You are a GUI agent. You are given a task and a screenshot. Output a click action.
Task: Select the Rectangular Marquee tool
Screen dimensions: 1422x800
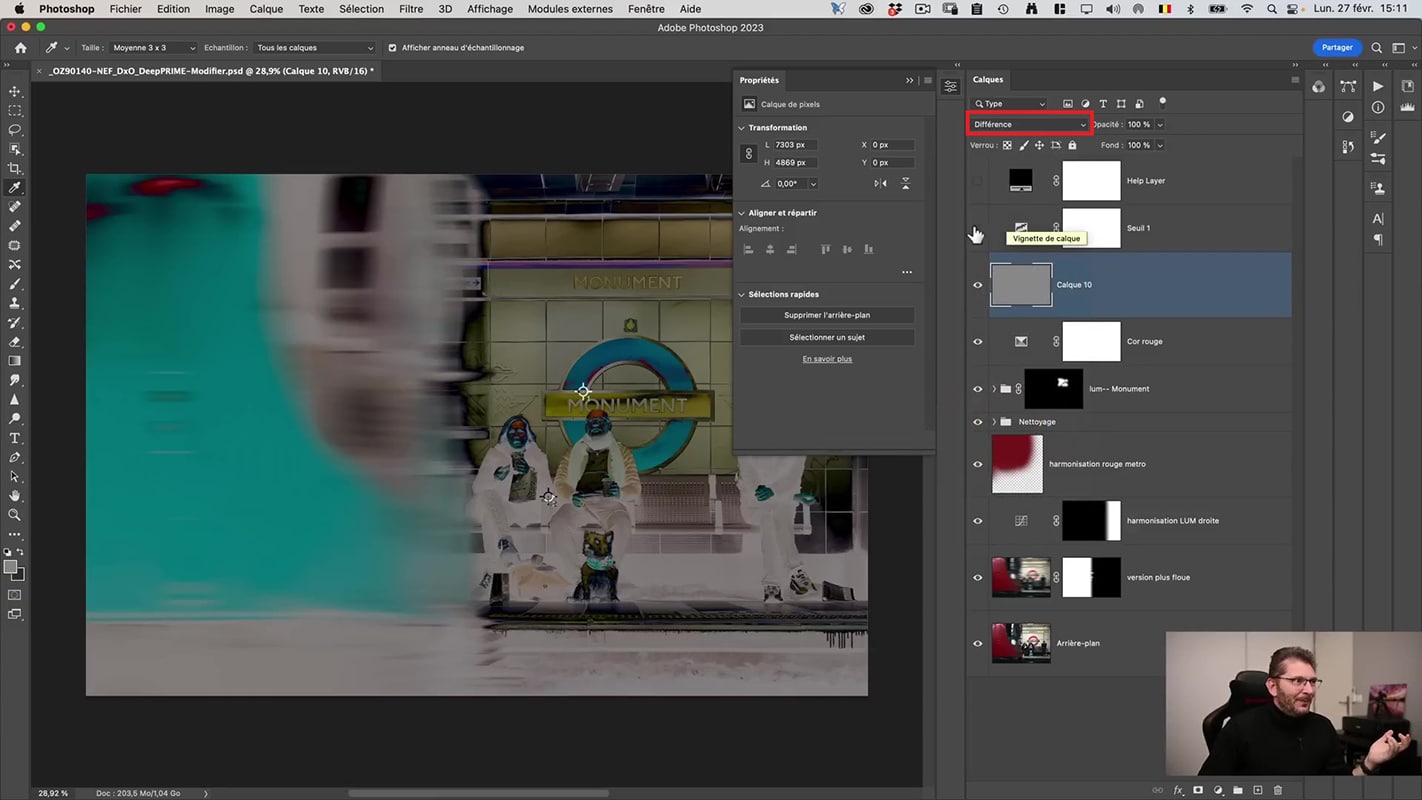[15, 110]
